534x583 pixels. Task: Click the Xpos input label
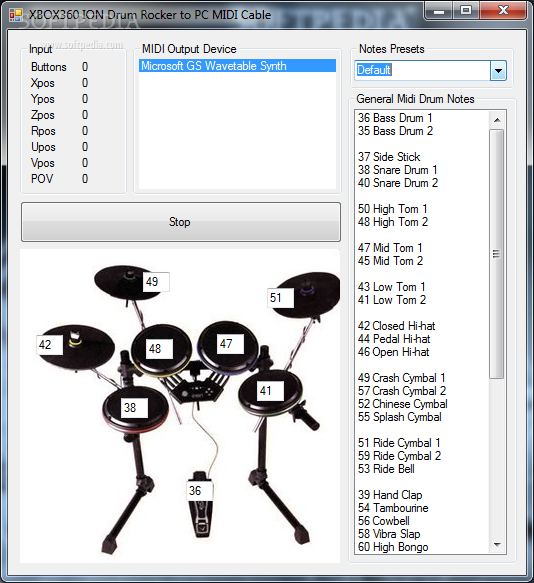(43, 83)
